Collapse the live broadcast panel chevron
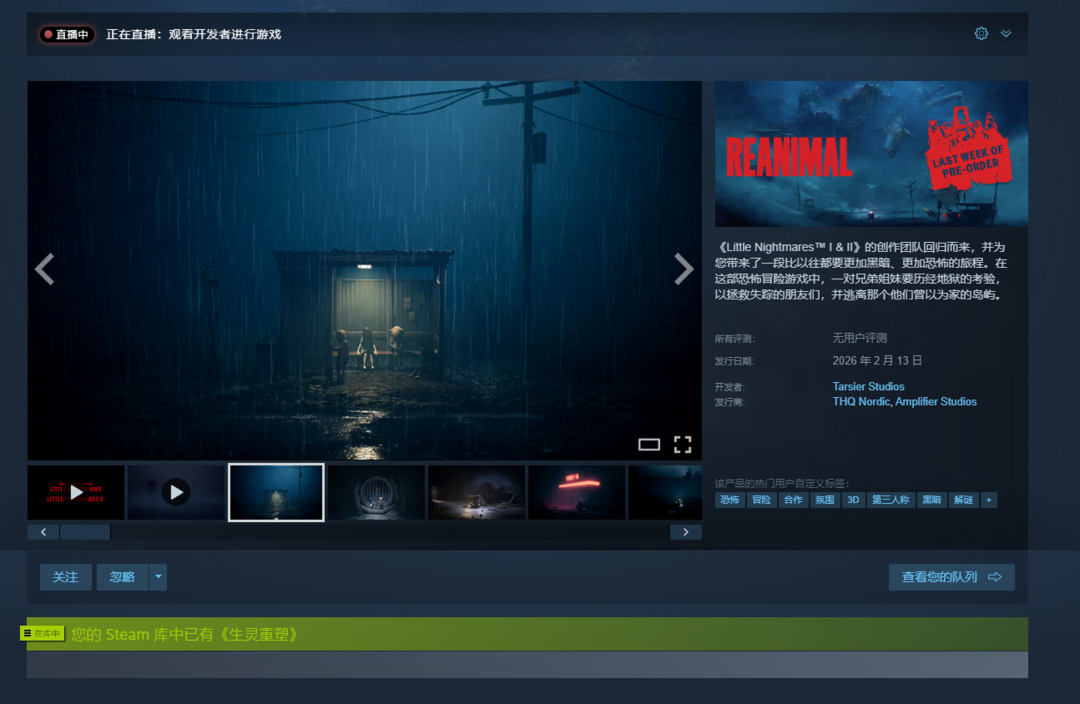Screen dimensions: 1080x704 tap(1006, 33)
